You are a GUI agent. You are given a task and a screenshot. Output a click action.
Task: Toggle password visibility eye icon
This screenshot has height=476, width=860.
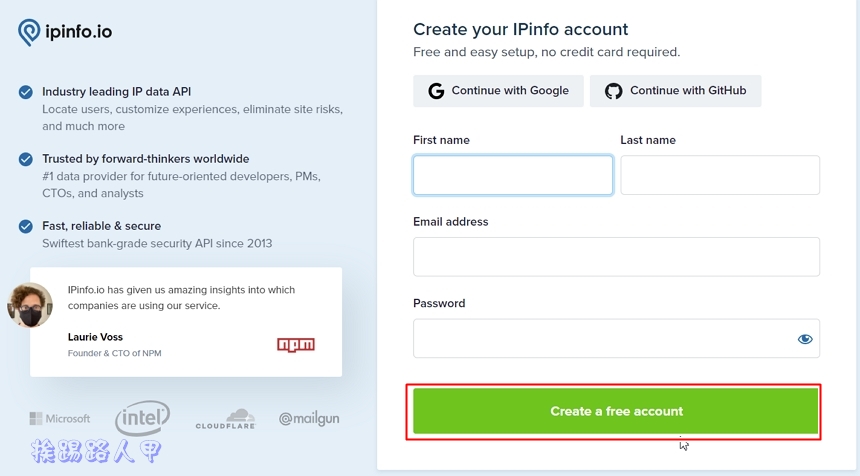805,339
